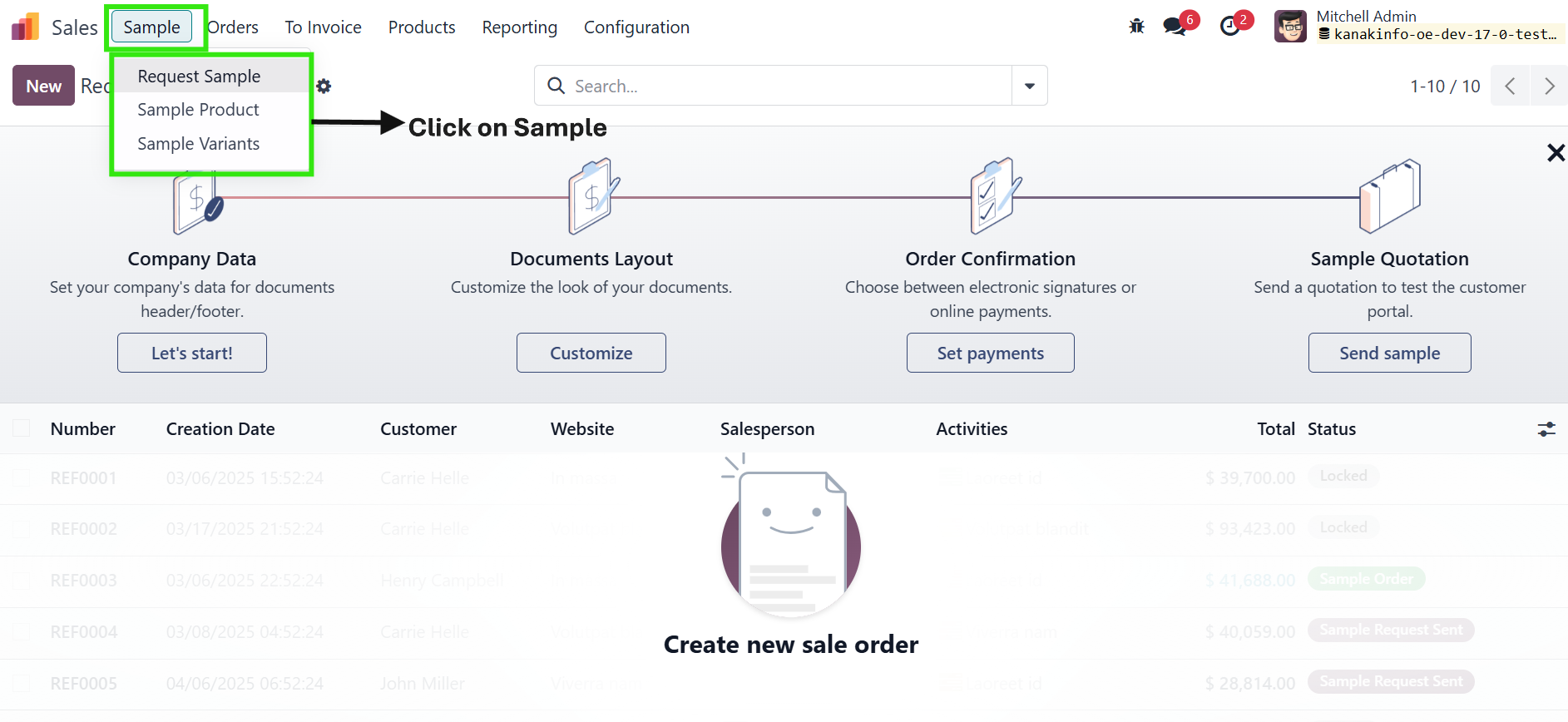The image size is (1568, 722).
Task: Click customer Henry Campbell
Action: click(442, 581)
